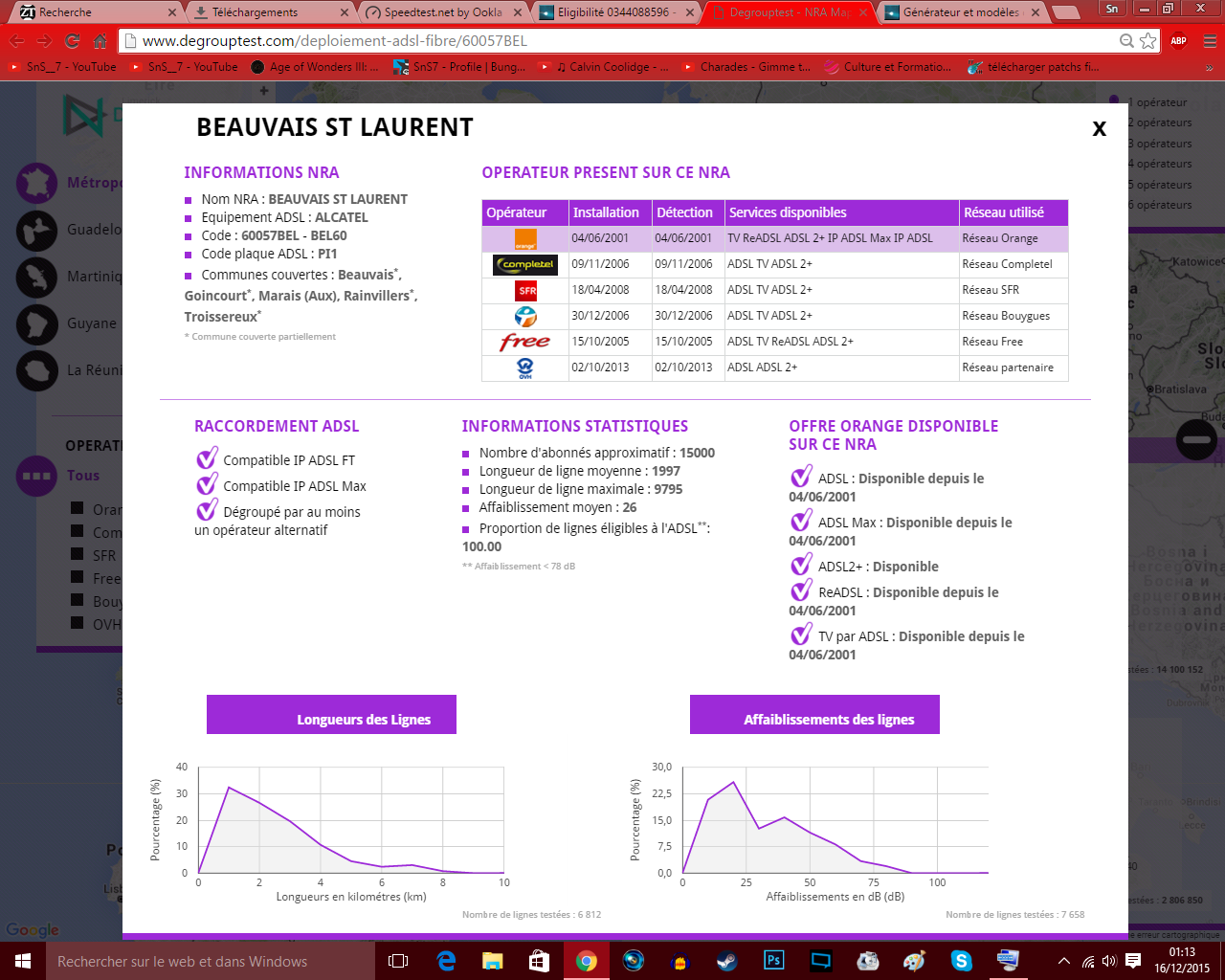Screen dimensions: 1225x980
Task: Switch to the Générateur et modèles tab
Action: click(x=963, y=12)
